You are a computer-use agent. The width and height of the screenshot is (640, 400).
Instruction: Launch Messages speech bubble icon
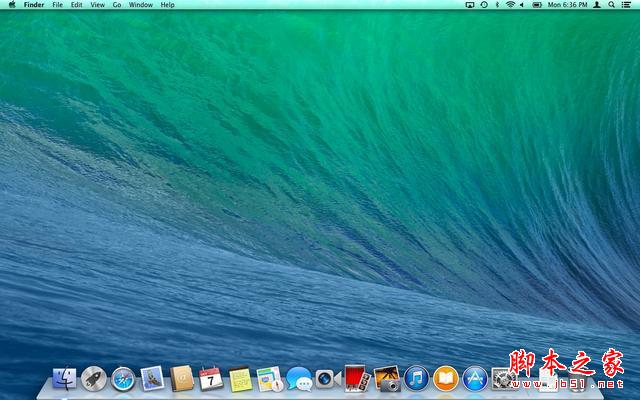tap(298, 378)
